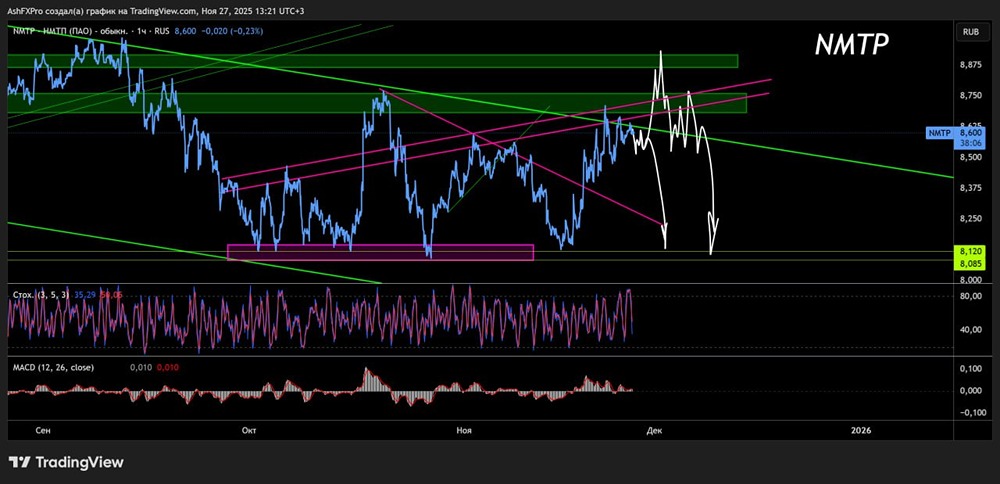Screen dimensions: 1000x484
Task: Click the 8,120 price level label
Action: coord(971,251)
